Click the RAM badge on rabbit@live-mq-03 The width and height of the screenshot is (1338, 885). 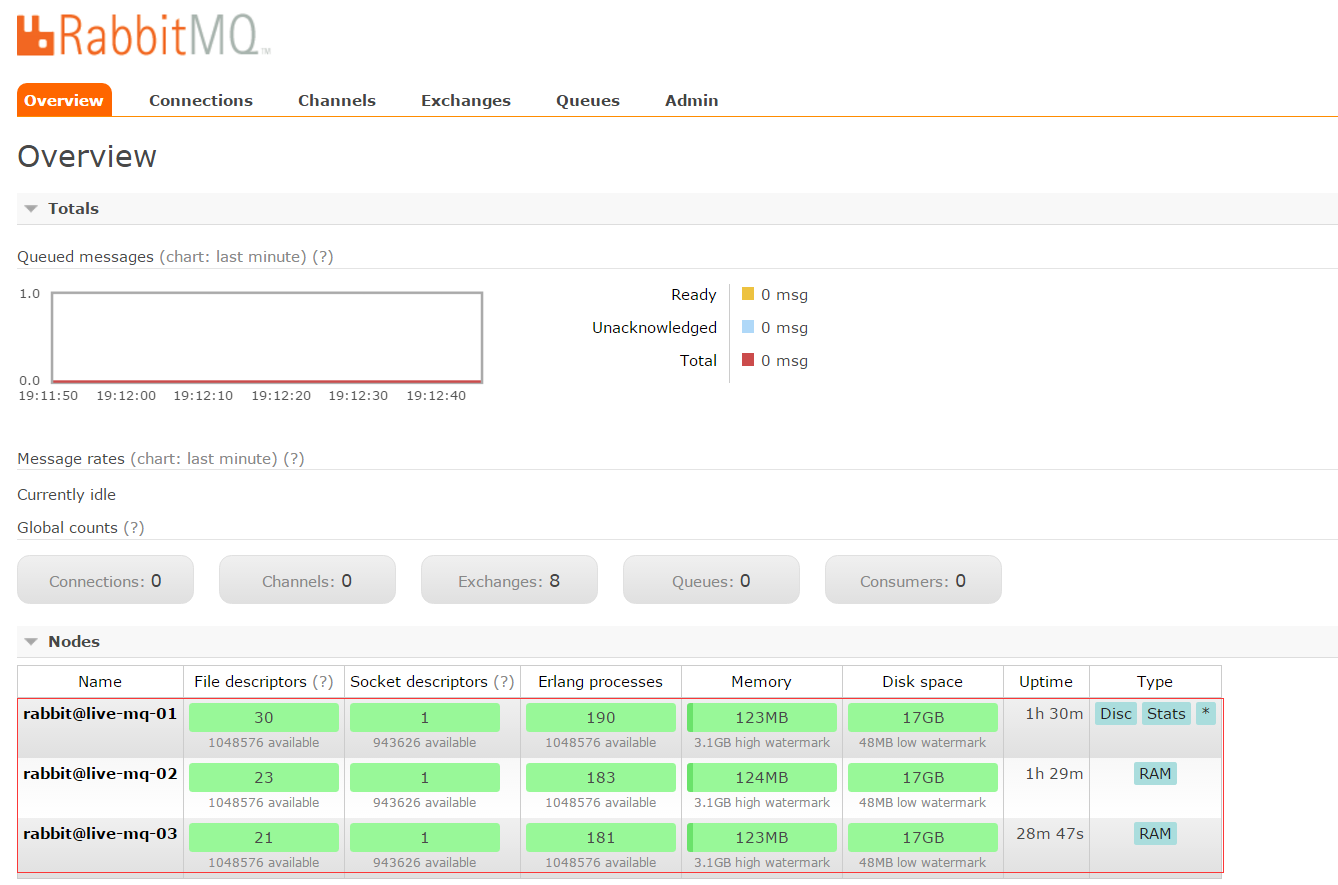click(x=1155, y=833)
